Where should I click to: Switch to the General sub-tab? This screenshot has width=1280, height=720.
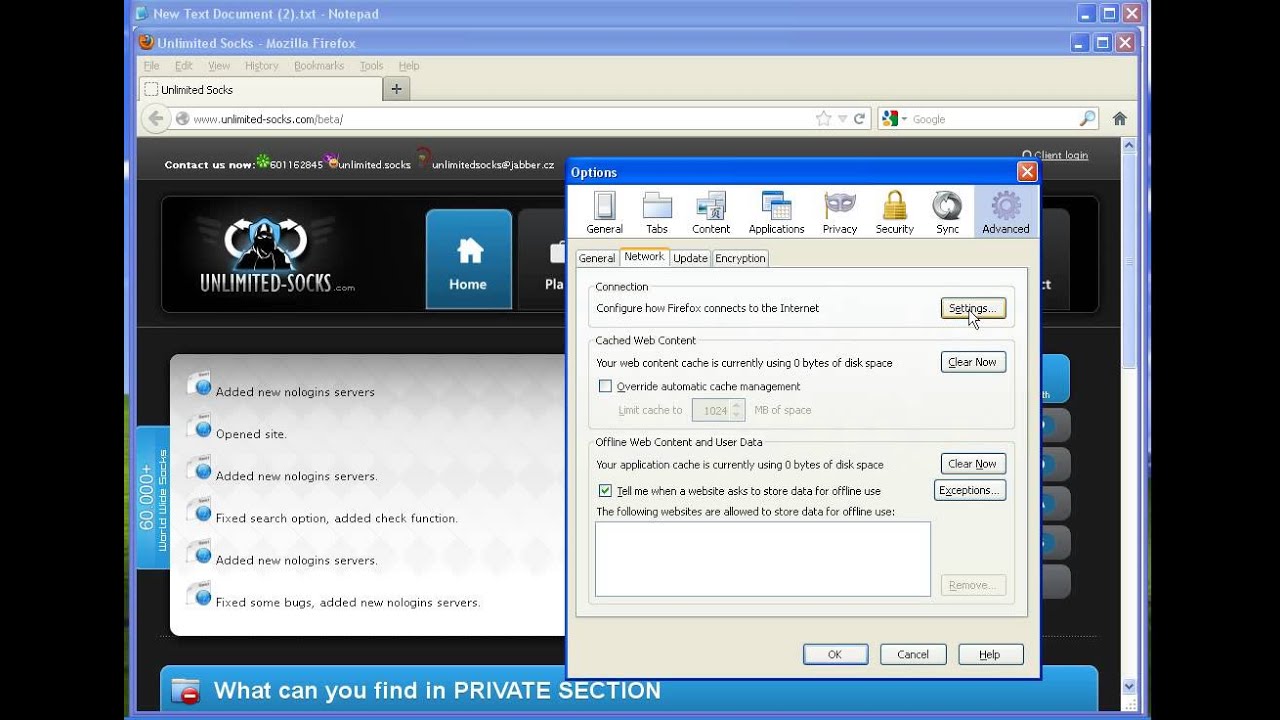[596, 258]
